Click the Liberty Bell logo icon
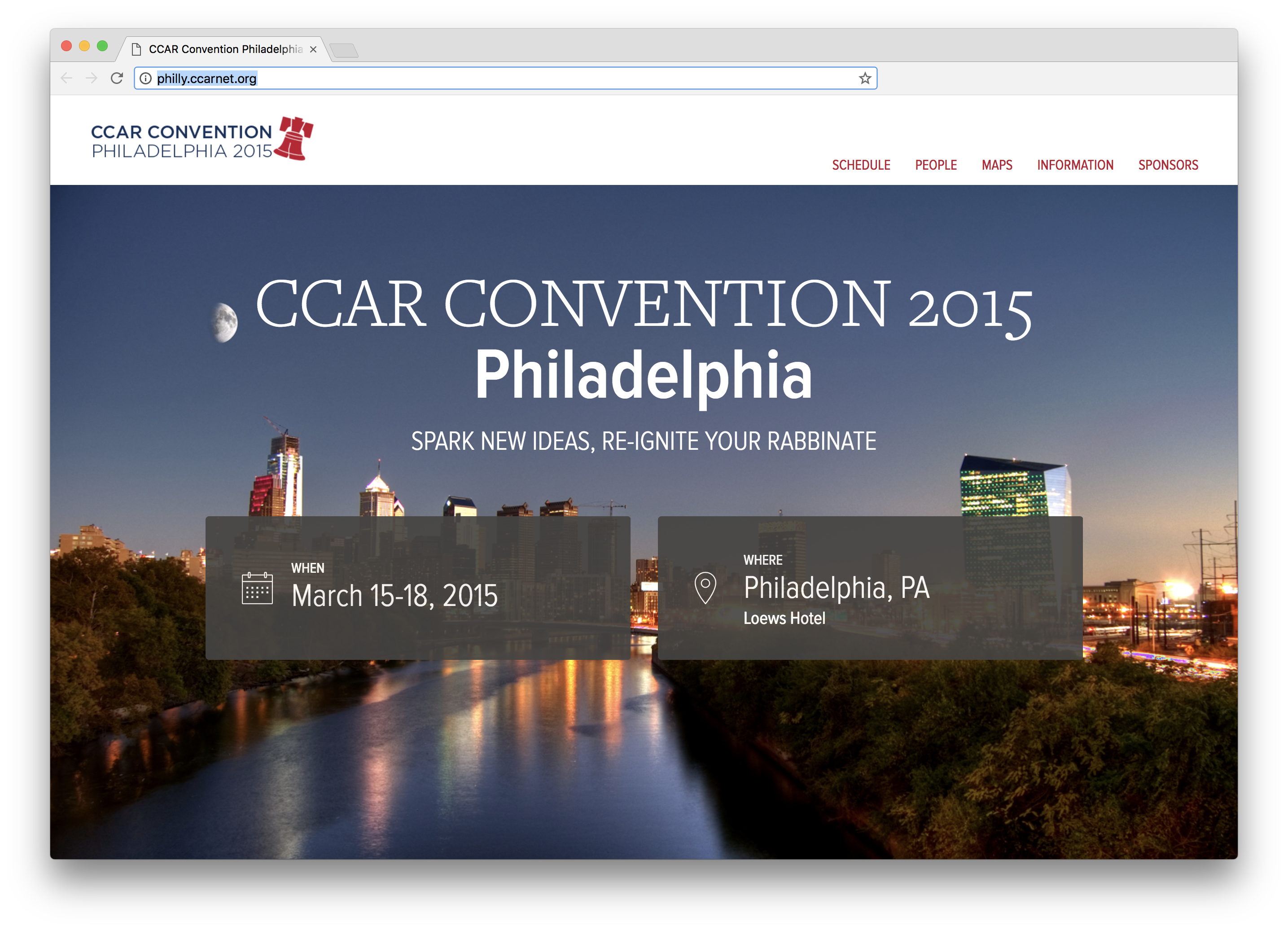This screenshot has height=931, width=1288. point(294,139)
